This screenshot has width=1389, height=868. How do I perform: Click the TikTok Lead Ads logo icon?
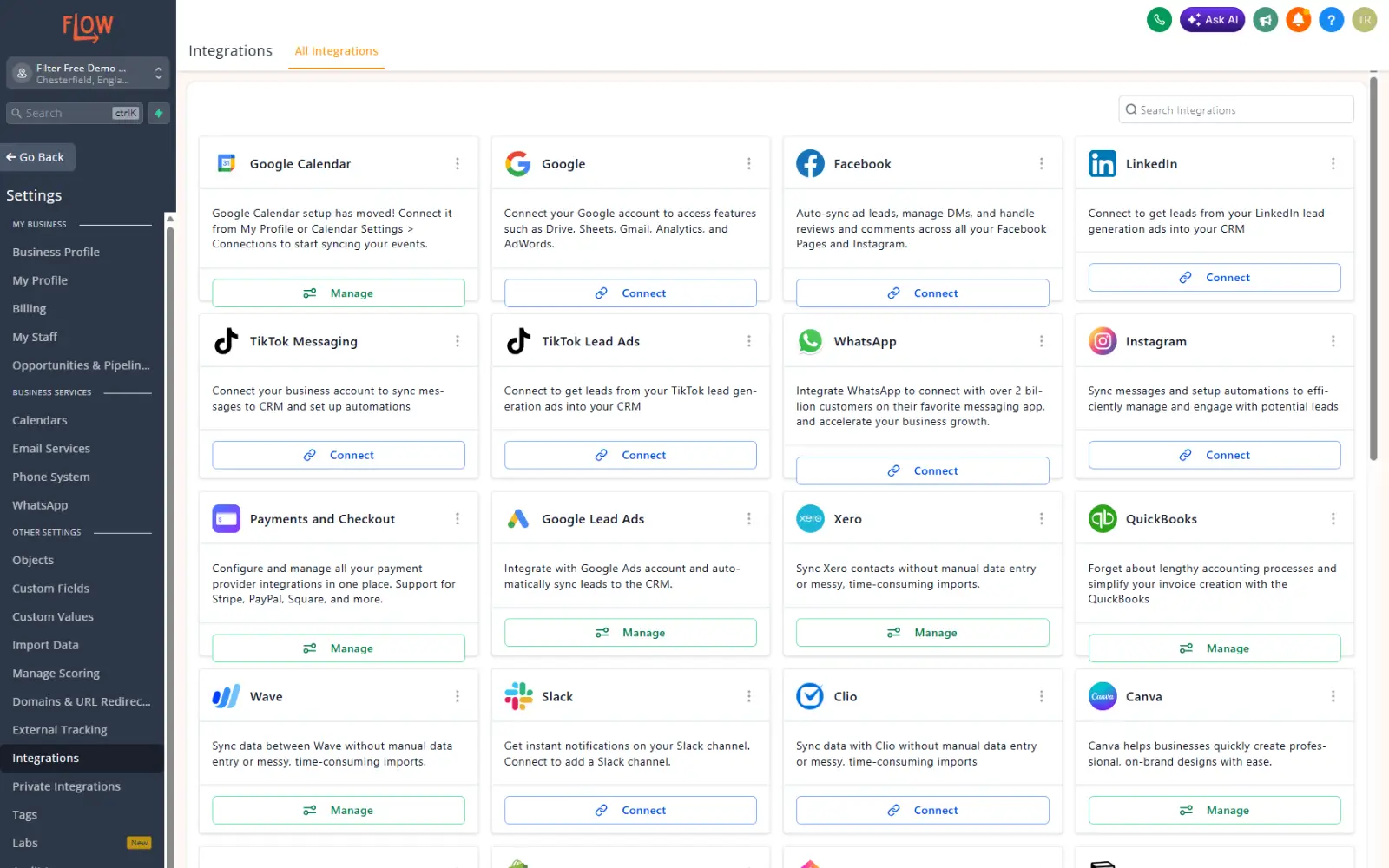coord(518,341)
